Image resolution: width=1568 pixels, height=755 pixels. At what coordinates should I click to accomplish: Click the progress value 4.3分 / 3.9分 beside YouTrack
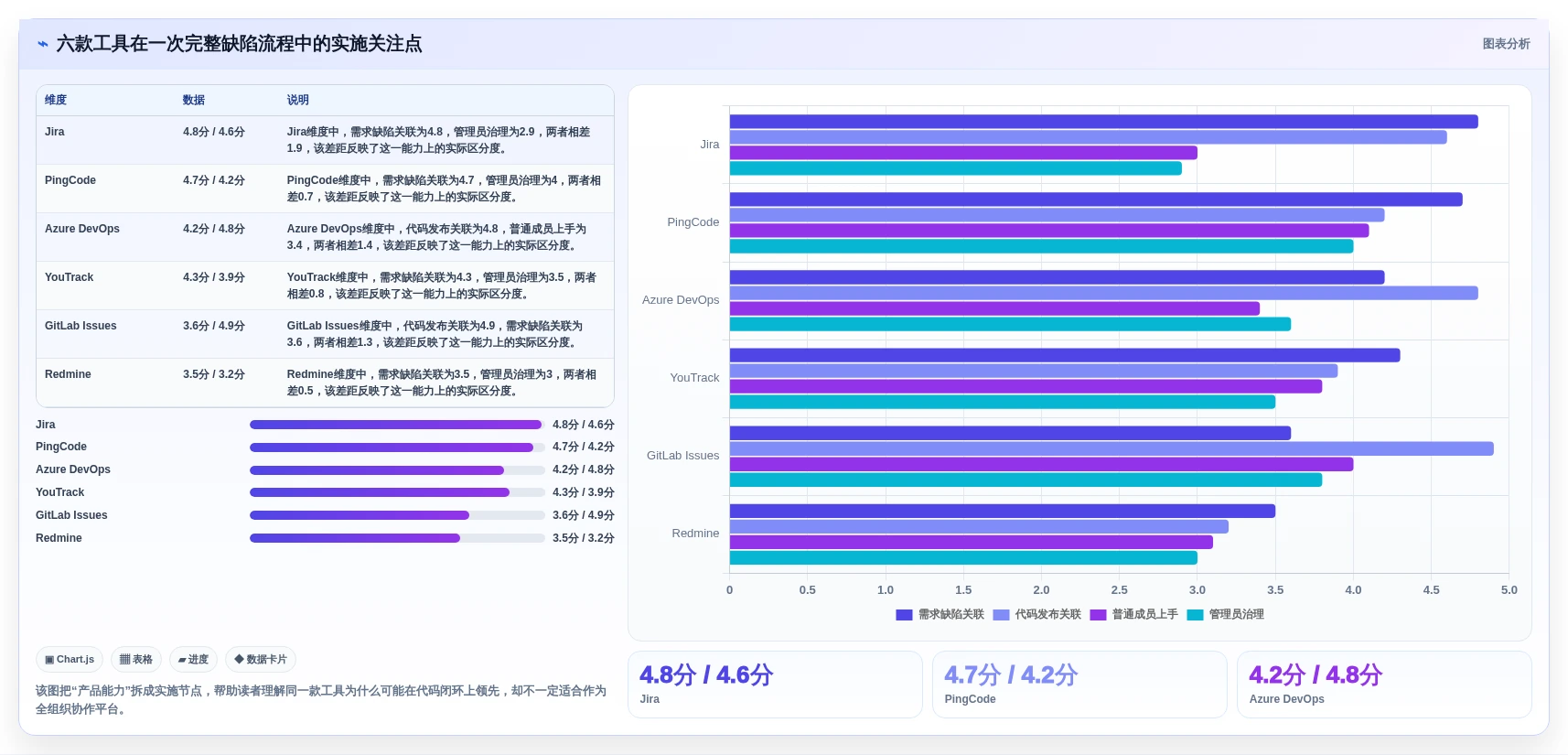click(x=584, y=492)
